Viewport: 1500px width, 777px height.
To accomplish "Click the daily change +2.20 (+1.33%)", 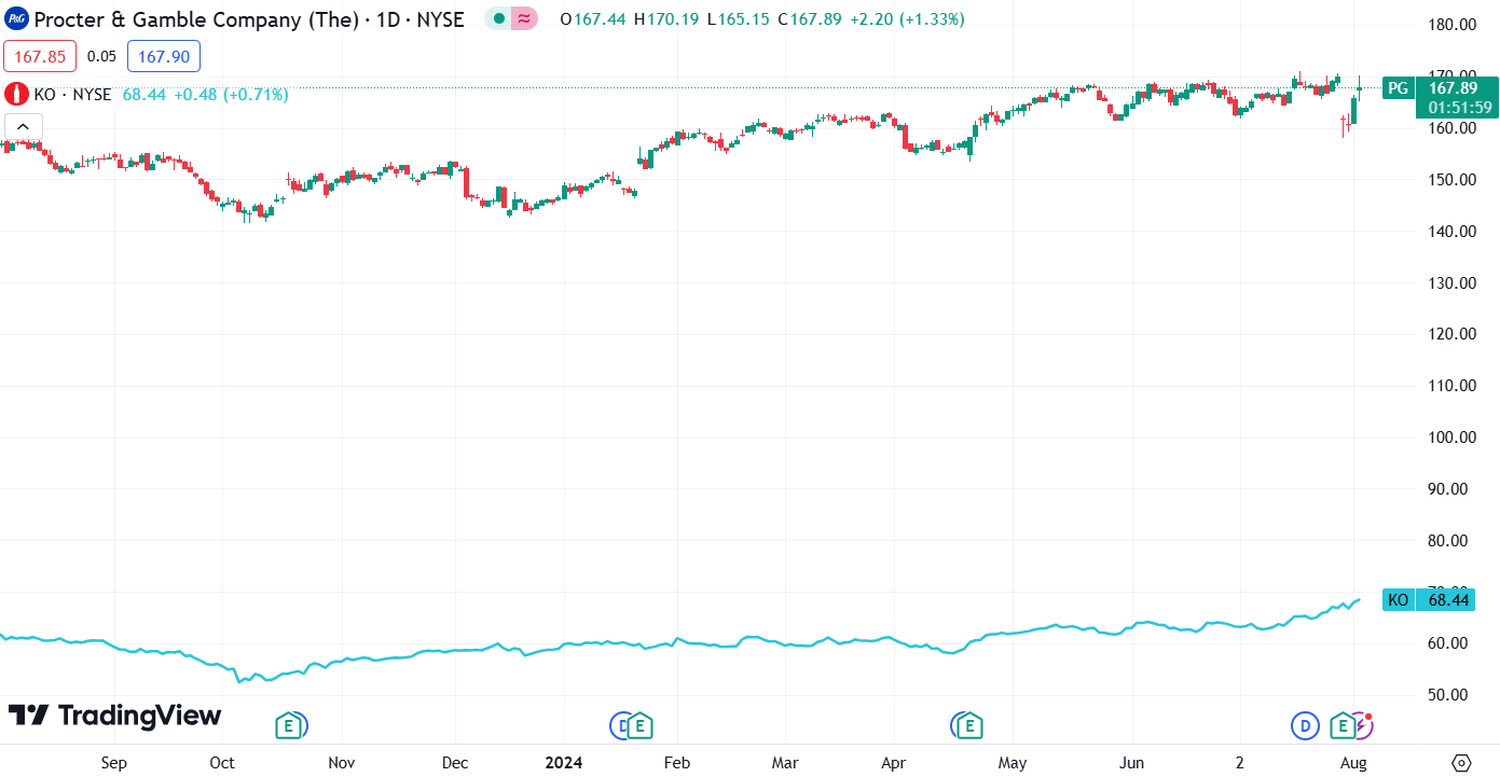I will coord(907,18).
